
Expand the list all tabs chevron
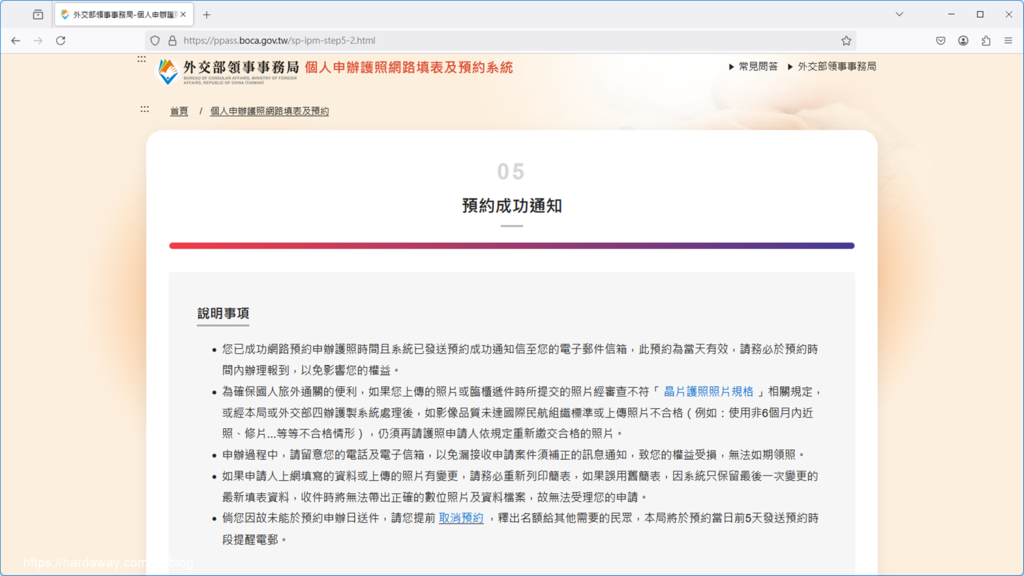(x=899, y=14)
